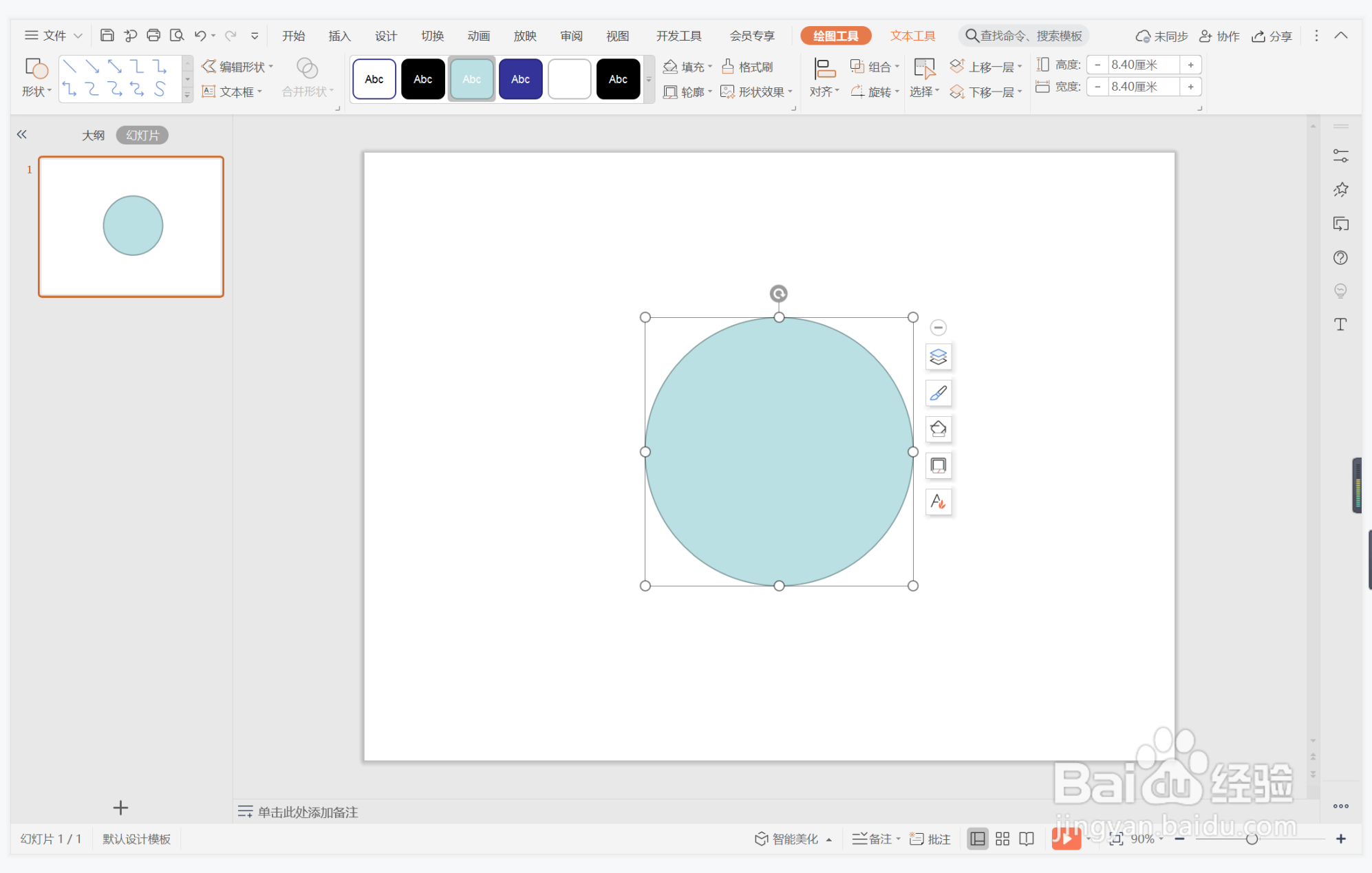Screen dimensions: 1372x873
Task: Click the height input field
Action: point(1142,65)
